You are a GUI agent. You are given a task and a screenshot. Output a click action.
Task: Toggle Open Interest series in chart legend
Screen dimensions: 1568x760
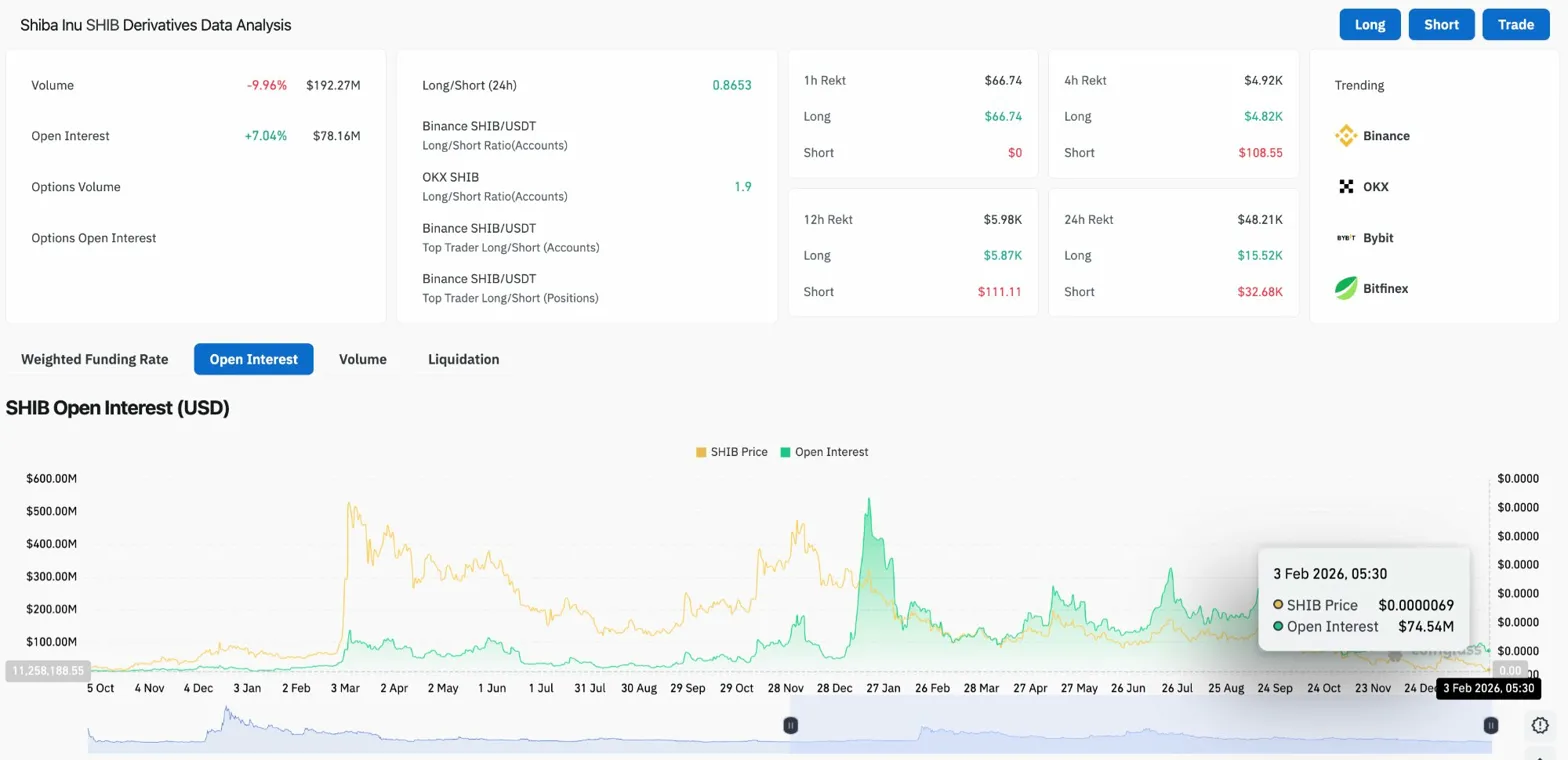[824, 452]
